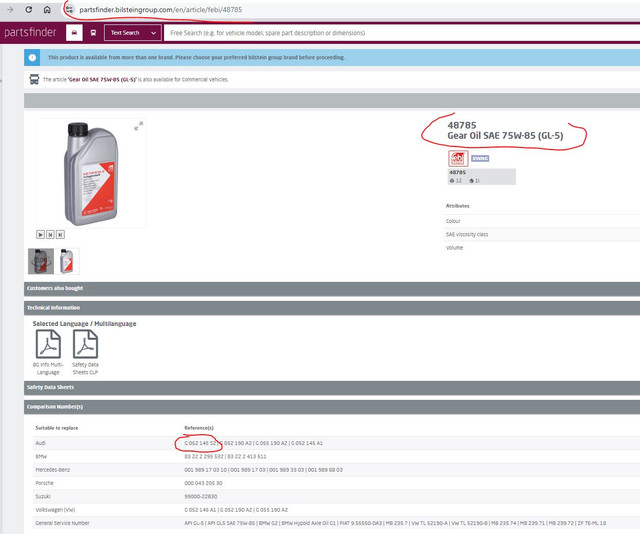Click the Volkswagen (VW) row label
Viewport: 640px width, 534px height.
(x=55, y=510)
